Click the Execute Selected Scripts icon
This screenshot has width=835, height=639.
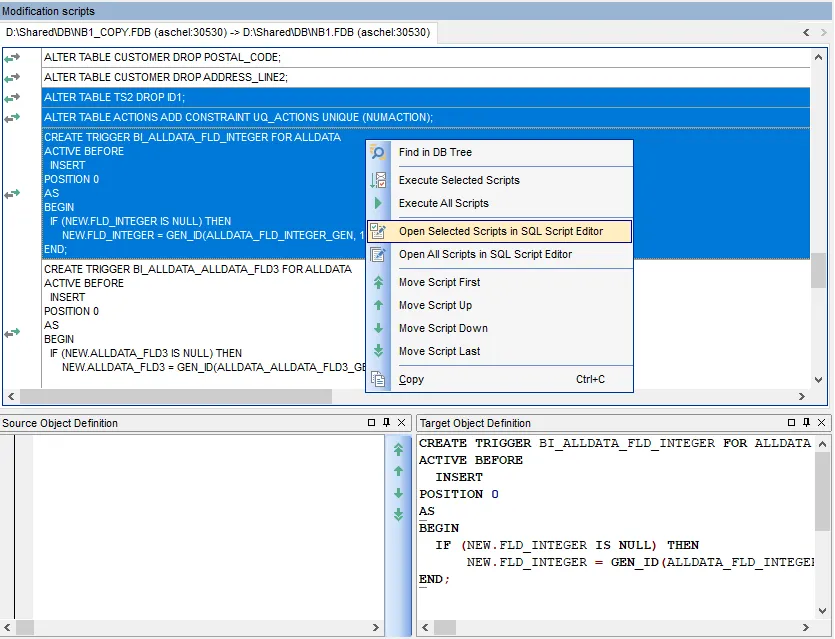(x=378, y=181)
